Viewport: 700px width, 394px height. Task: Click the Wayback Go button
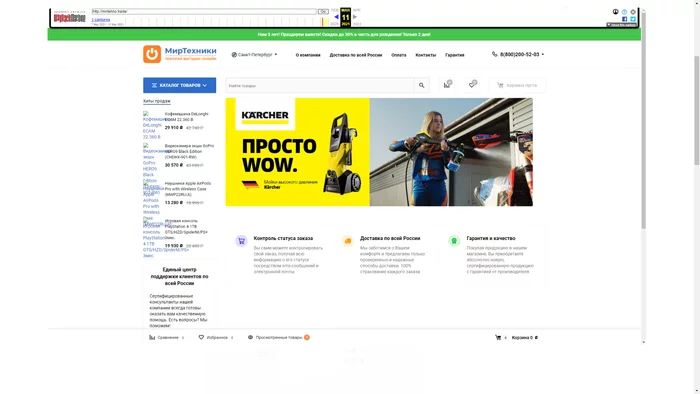323,12
